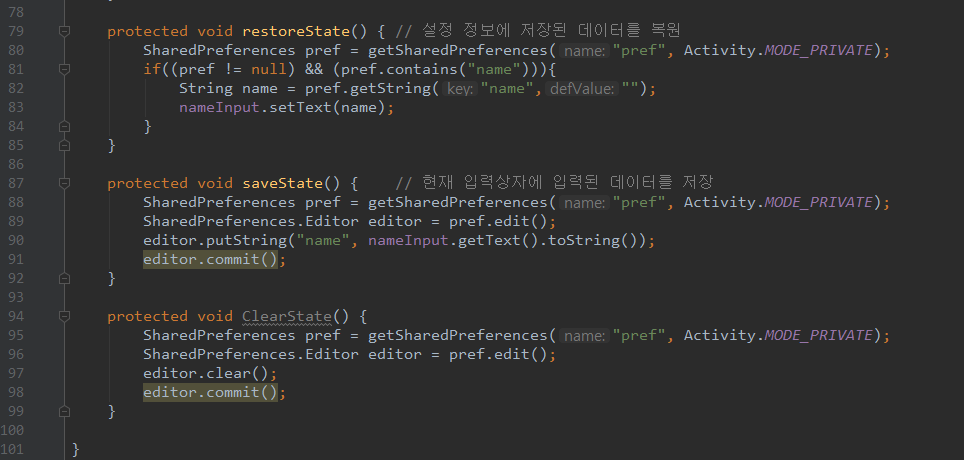Click the fold end marker on line 99
The height and width of the screenshot is (460, 964).
(x=65, y=411)
